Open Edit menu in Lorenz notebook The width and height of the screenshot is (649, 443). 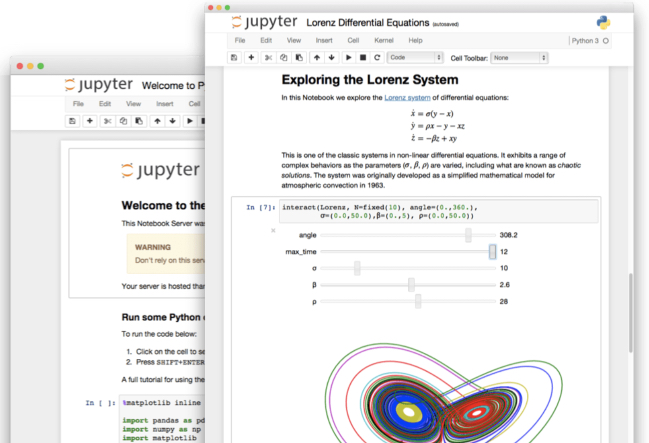point(266,40)
